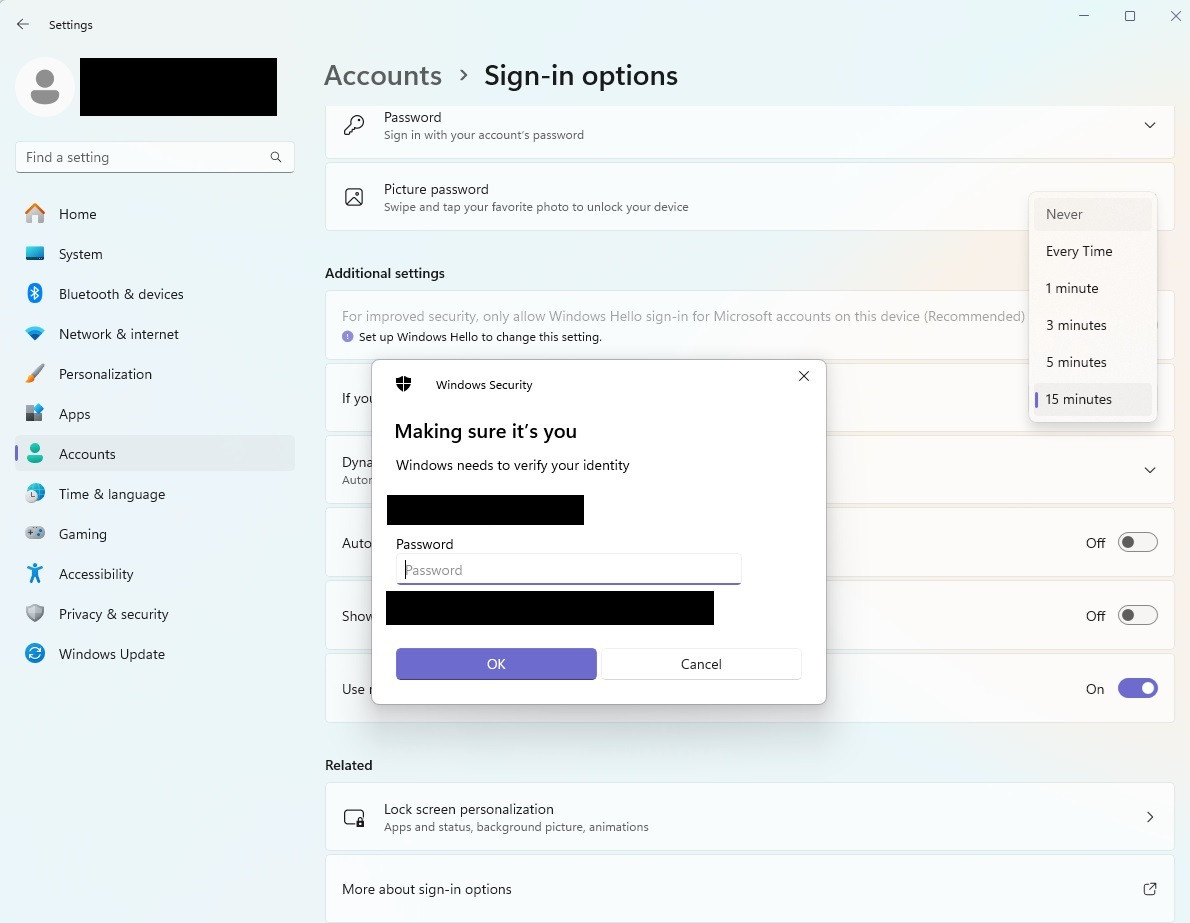Open Home in the settings sidebar
Image resolution: width=1190 pixels, height=923 pixels.
click(155, 214)
